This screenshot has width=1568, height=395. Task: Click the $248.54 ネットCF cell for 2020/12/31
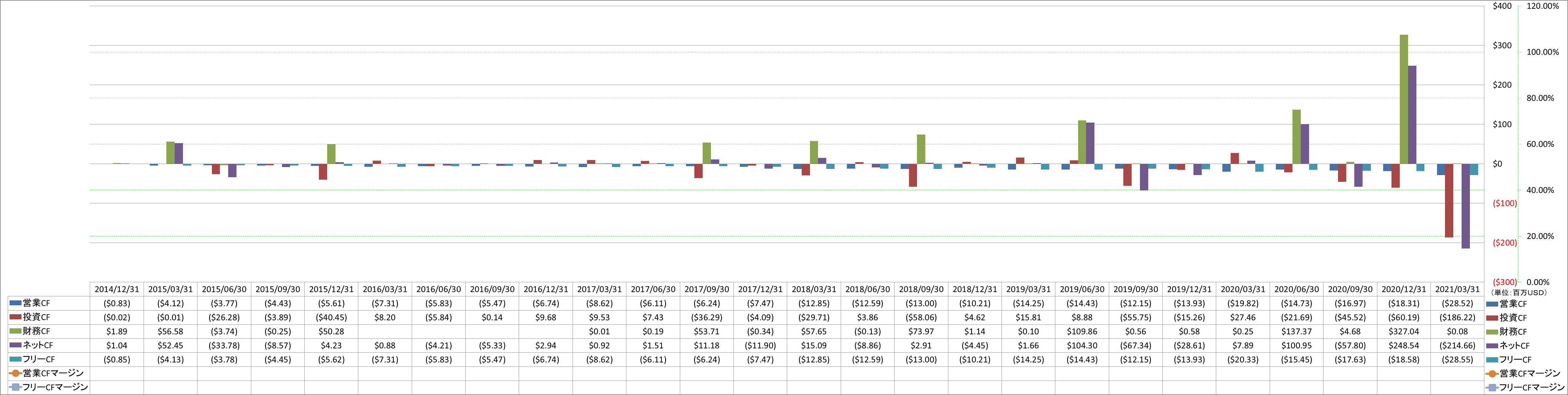1404,345
